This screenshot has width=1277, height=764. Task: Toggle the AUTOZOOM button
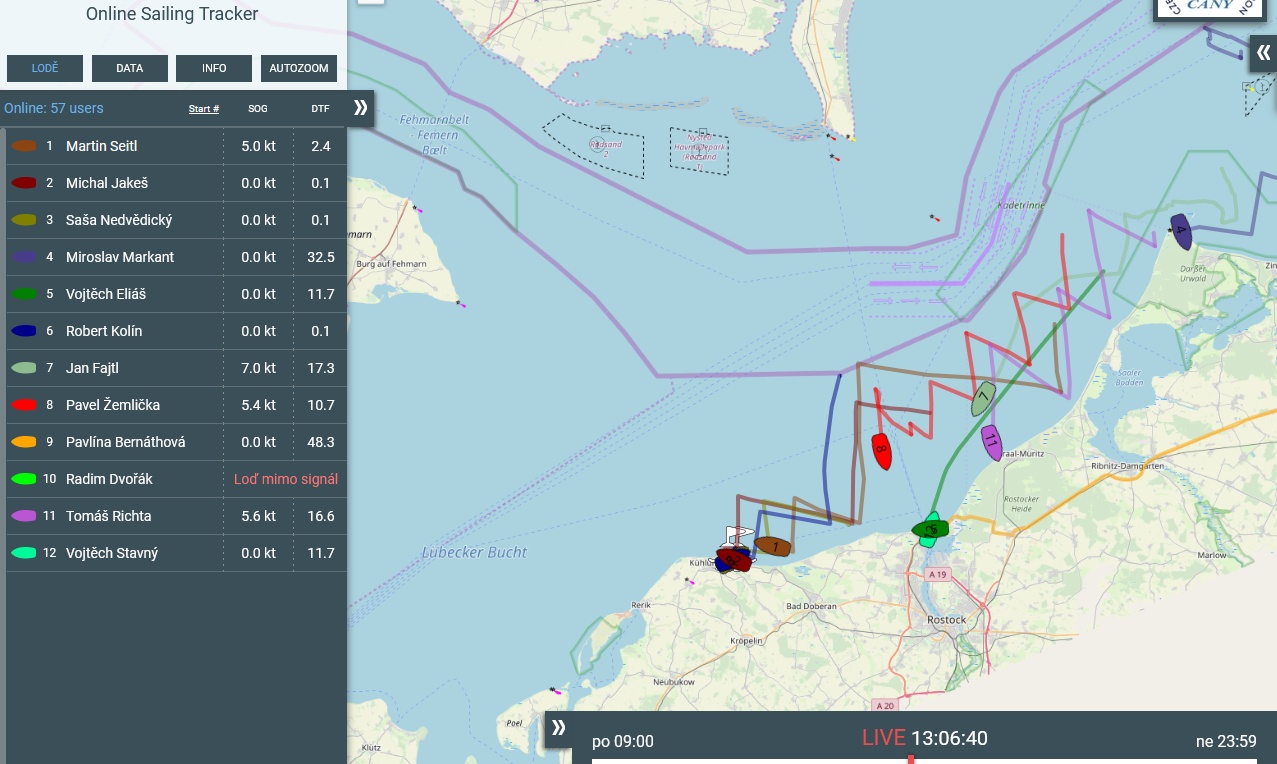[x=299, y=68]
